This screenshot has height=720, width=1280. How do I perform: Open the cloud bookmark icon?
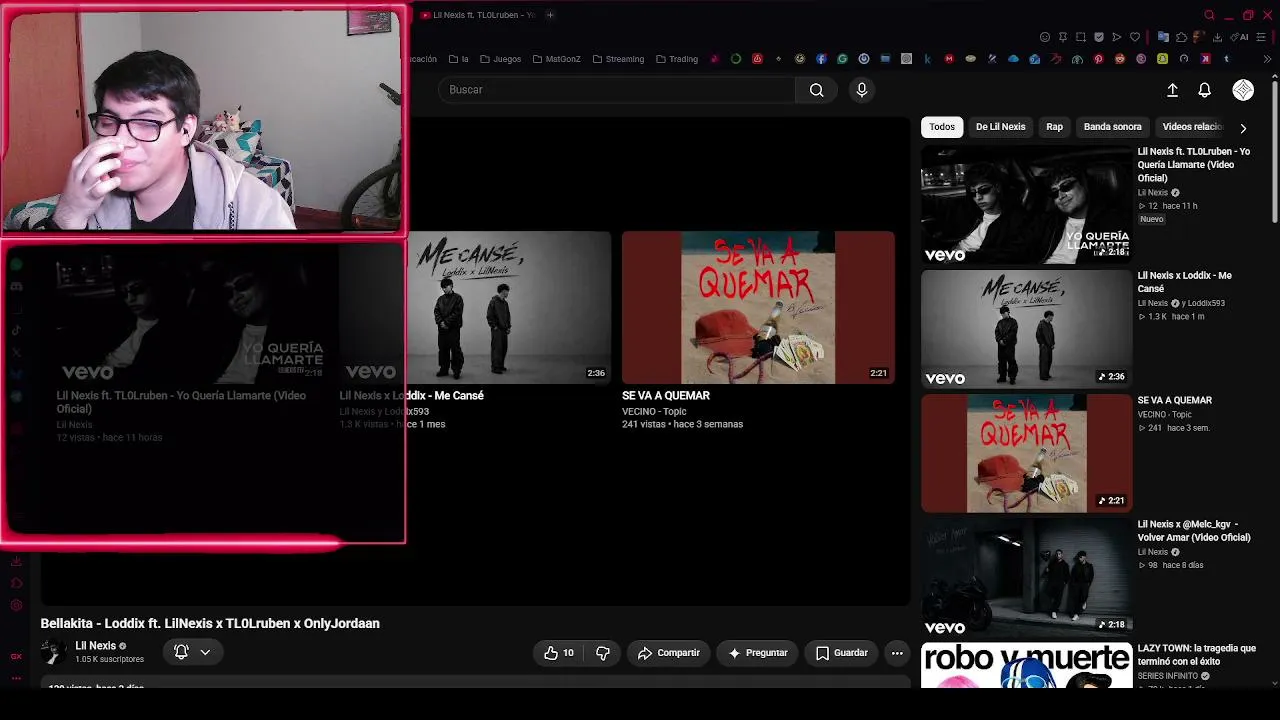(x=1013, y=59)
